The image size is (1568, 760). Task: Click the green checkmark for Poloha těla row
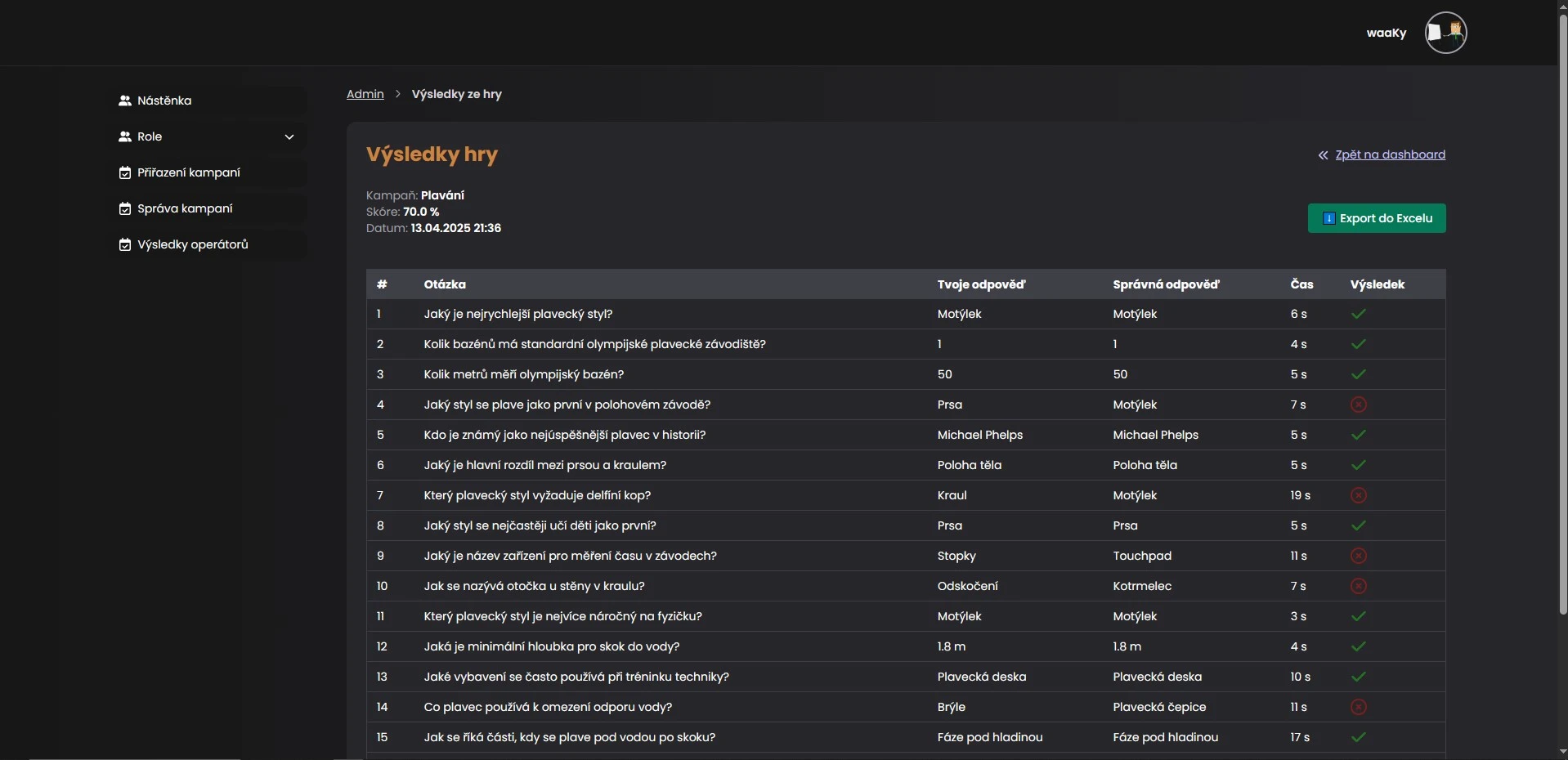1359,465
